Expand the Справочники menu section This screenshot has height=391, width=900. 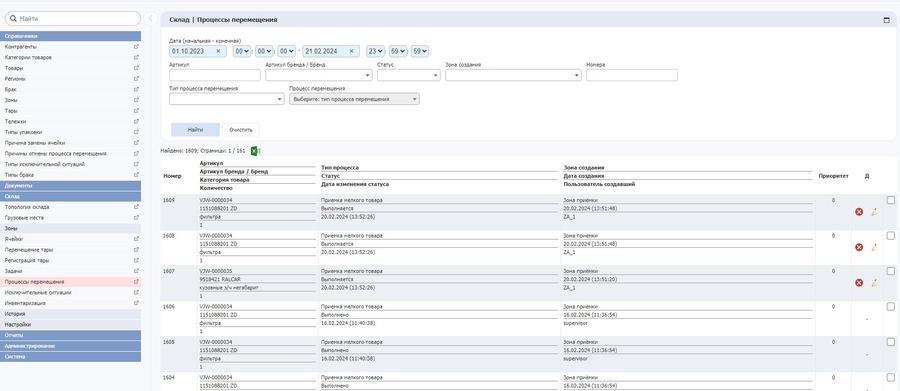coord(71,36)
